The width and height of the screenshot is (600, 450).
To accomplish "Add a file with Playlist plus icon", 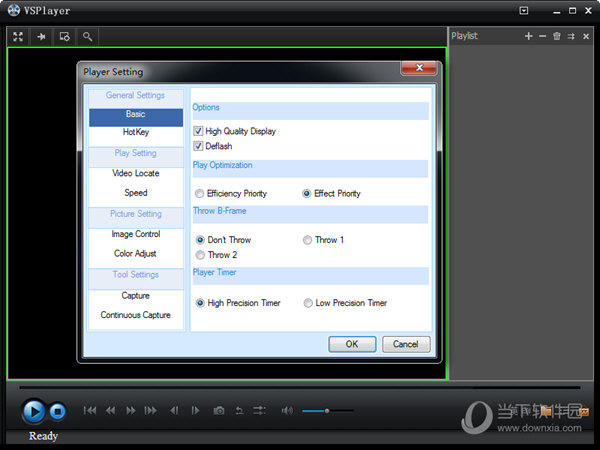I will [x=529, y=36].
